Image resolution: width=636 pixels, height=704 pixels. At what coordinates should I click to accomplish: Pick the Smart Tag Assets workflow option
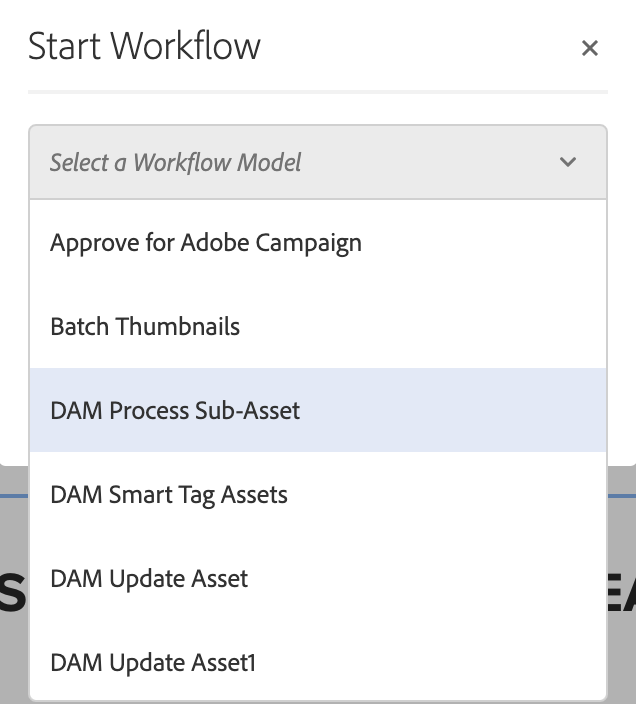pos(169,495)
